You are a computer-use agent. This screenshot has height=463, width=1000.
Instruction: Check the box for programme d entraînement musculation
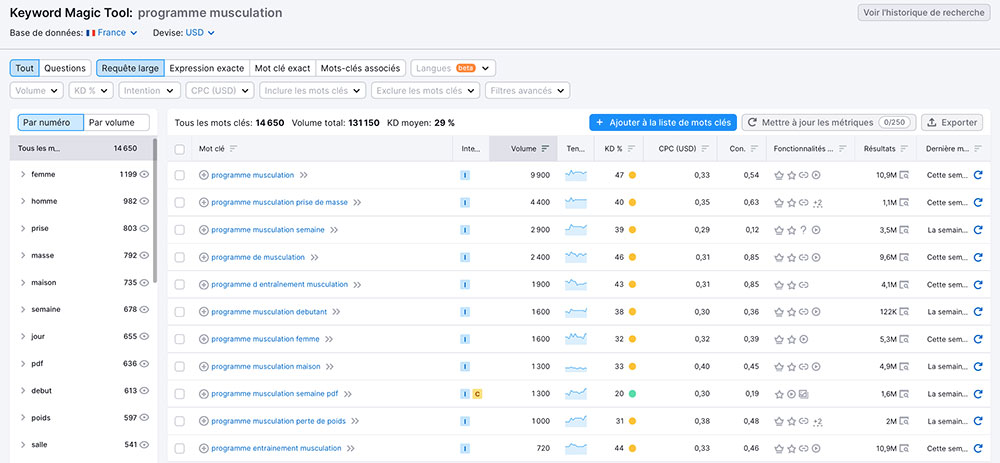(180, 284)
